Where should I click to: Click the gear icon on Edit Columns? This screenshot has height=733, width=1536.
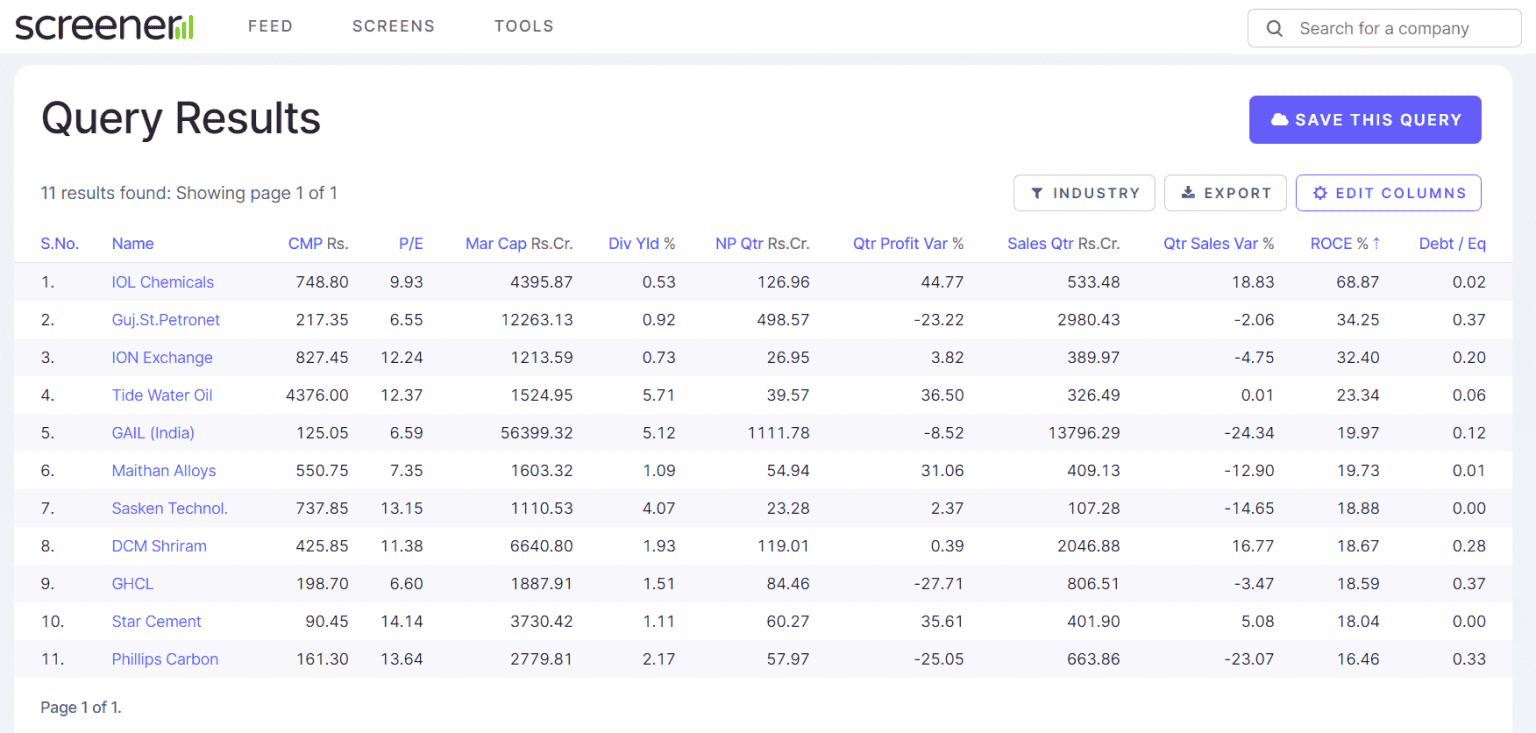(x=1320, y=193)
